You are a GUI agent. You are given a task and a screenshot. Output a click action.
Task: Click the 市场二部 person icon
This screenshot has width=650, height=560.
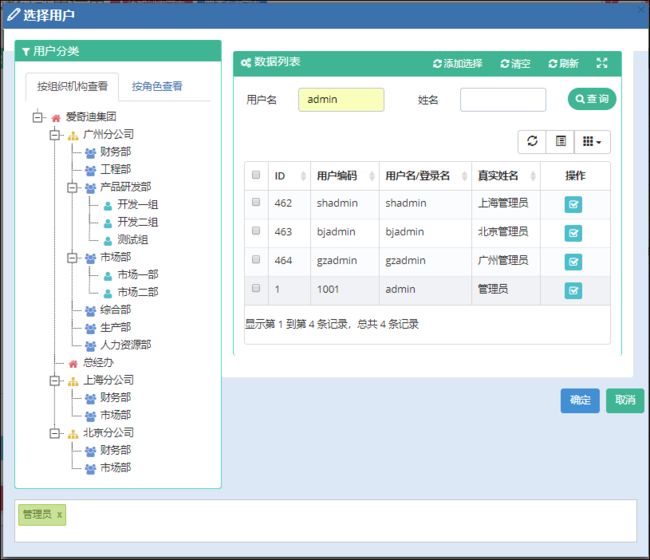pos(108,293)
